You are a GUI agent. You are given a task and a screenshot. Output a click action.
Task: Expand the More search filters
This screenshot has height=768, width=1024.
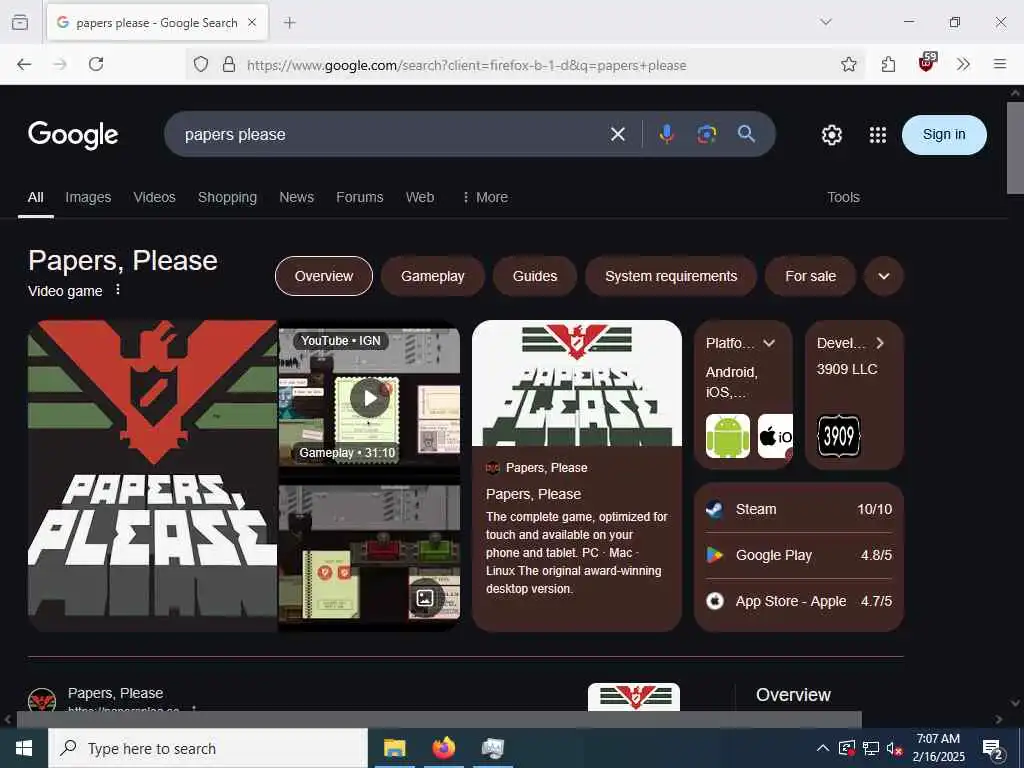click(485, 197)
